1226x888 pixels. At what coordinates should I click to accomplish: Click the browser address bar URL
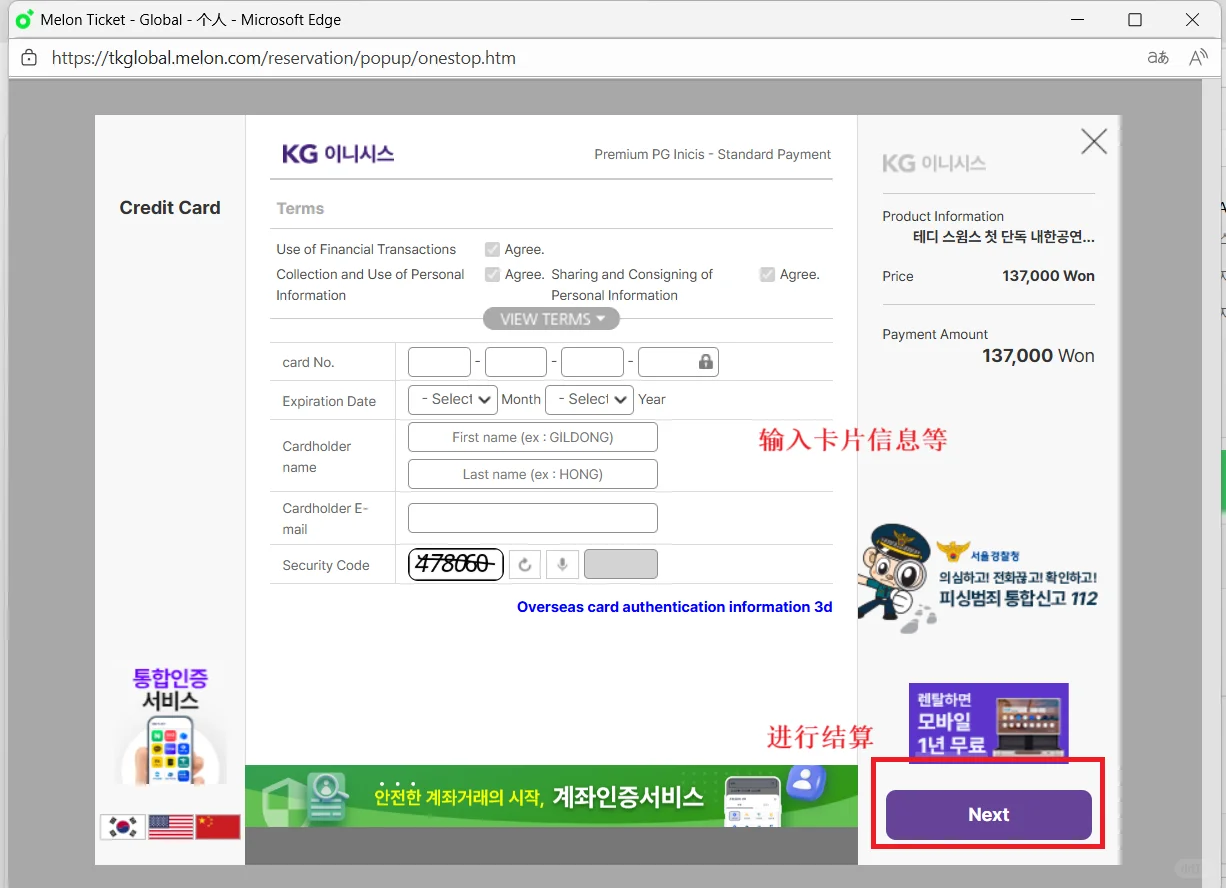click(284, 58)
